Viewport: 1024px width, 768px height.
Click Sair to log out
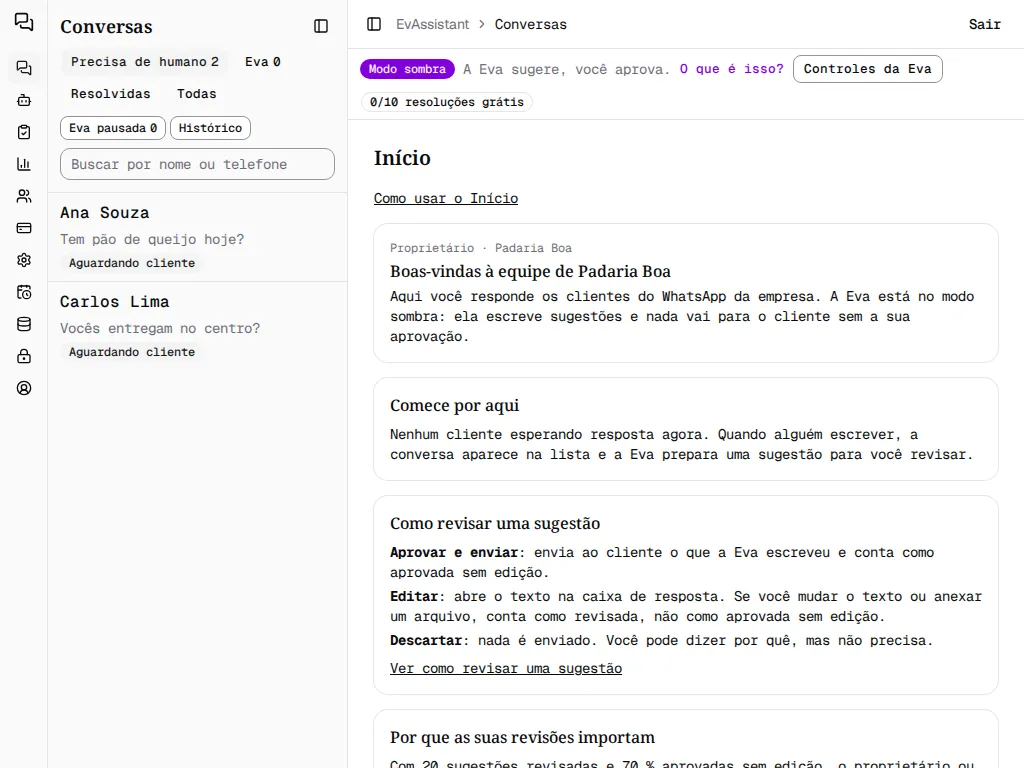[984, 24]
